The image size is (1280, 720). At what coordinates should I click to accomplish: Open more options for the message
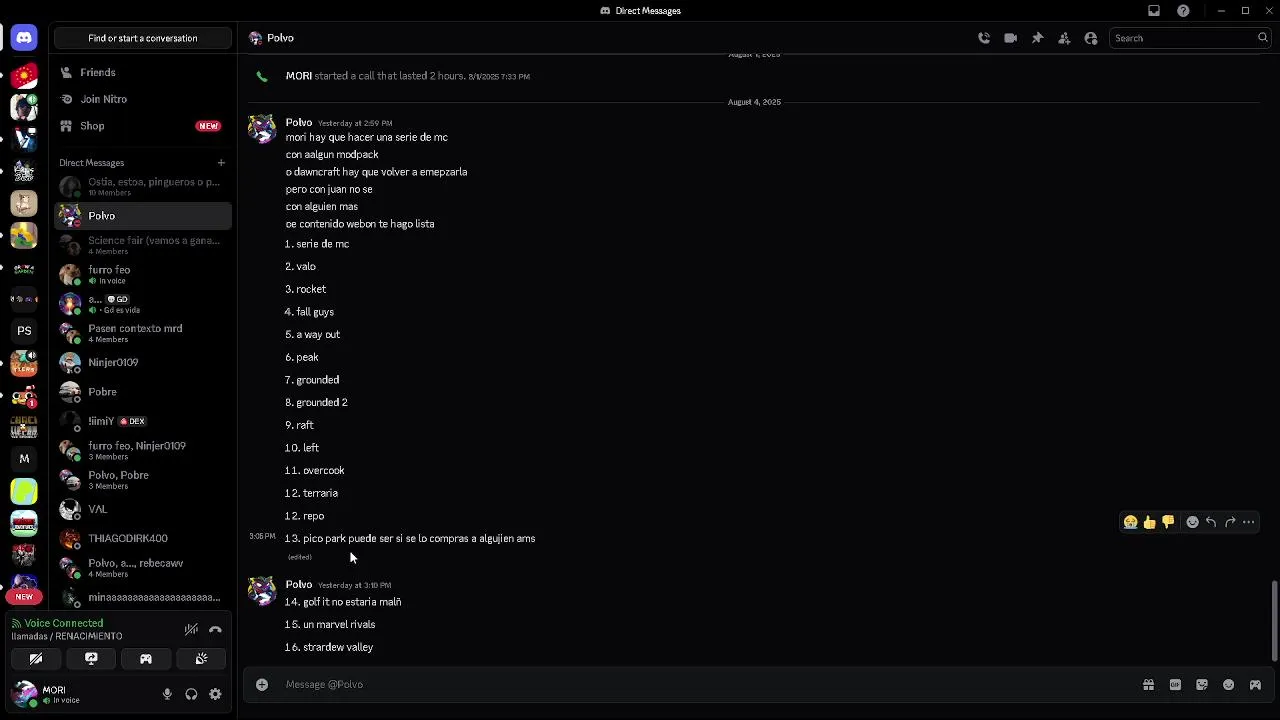click(x=1248, y=522)
